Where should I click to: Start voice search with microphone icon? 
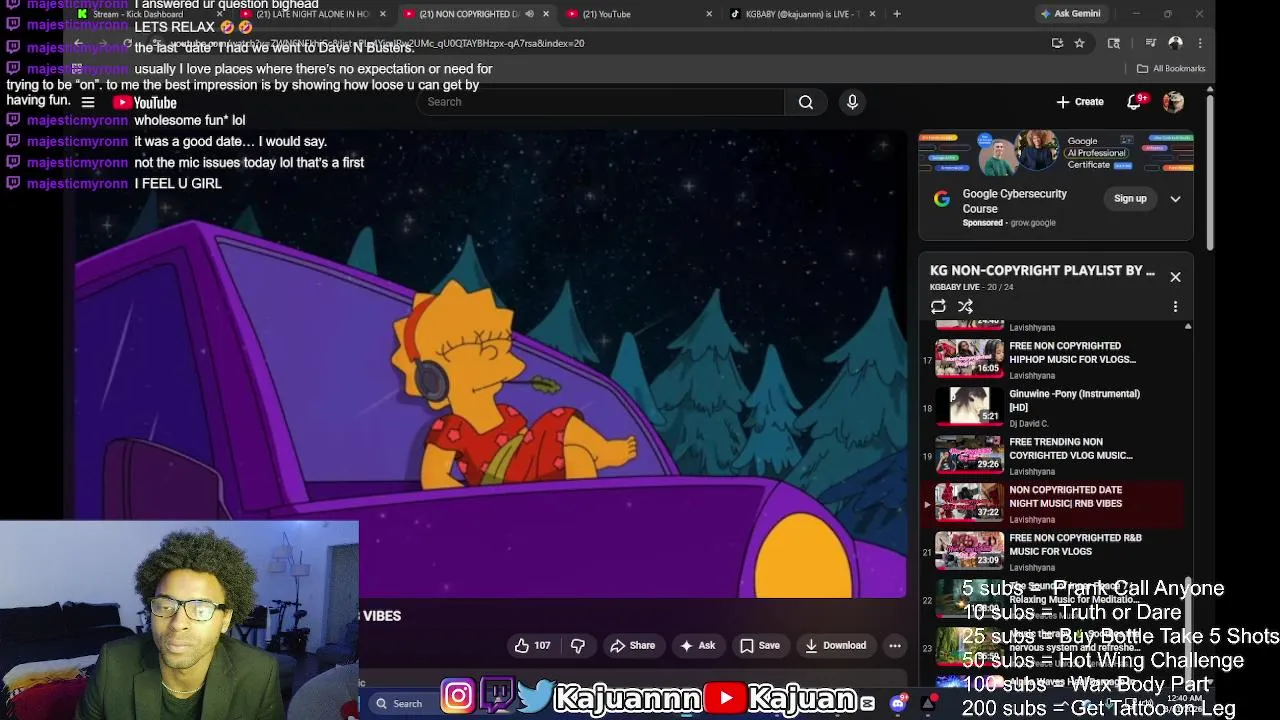coord(852,102)
